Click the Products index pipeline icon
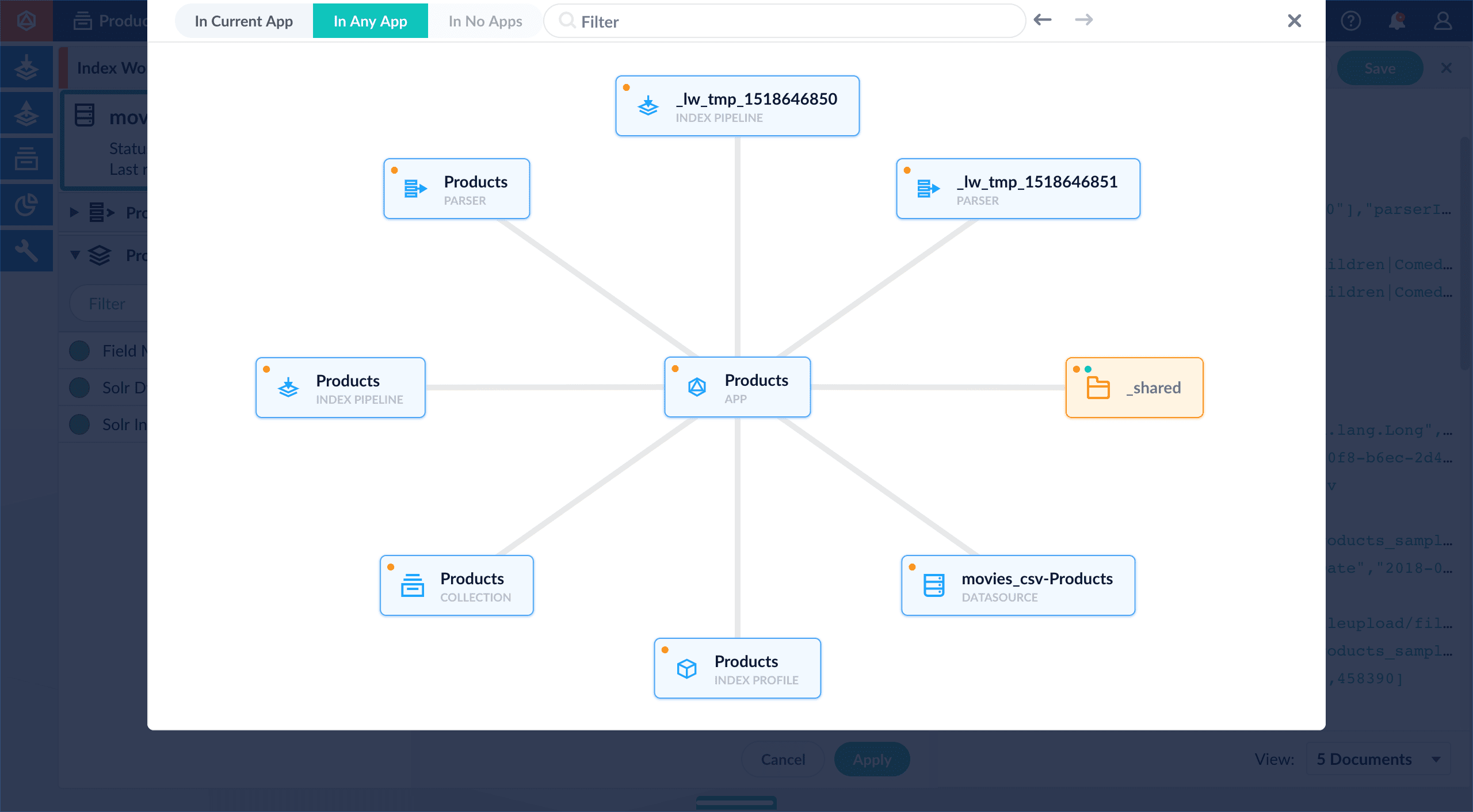This screenshot has height=812, width=1473. pyautogui.click(x=288, y=388)
